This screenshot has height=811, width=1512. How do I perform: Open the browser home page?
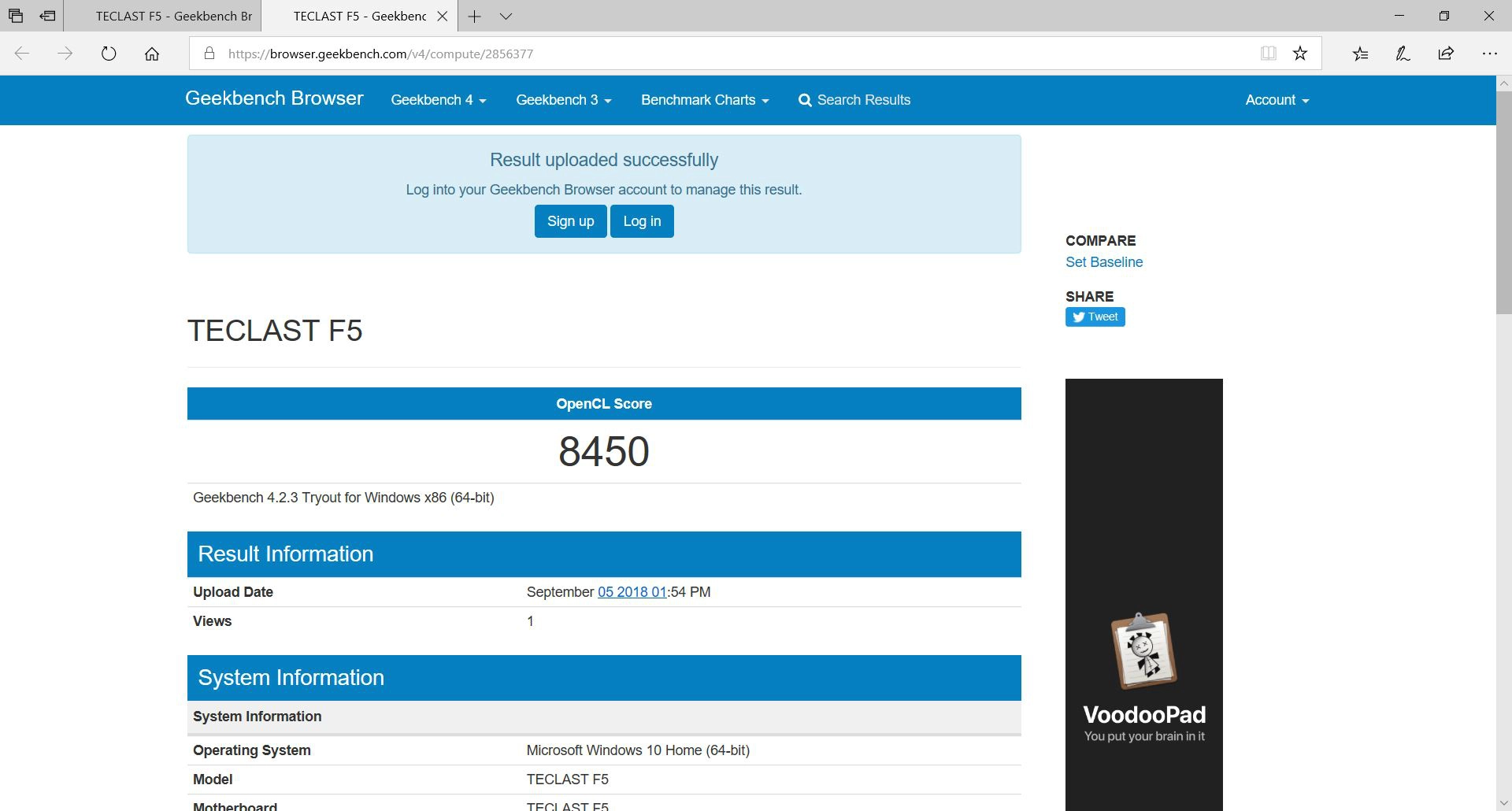pos(152,54)
